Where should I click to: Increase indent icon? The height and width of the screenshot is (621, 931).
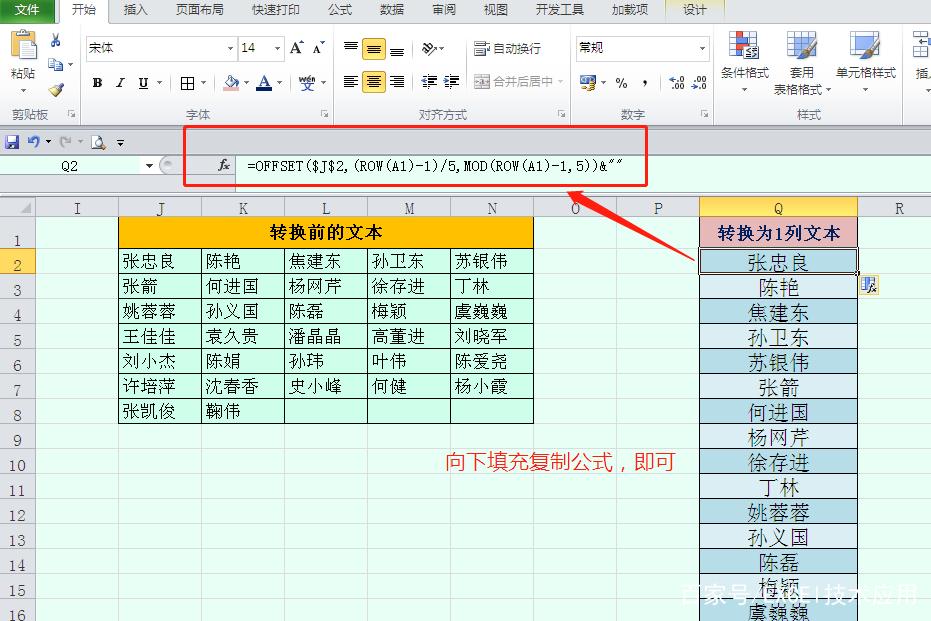451,82
